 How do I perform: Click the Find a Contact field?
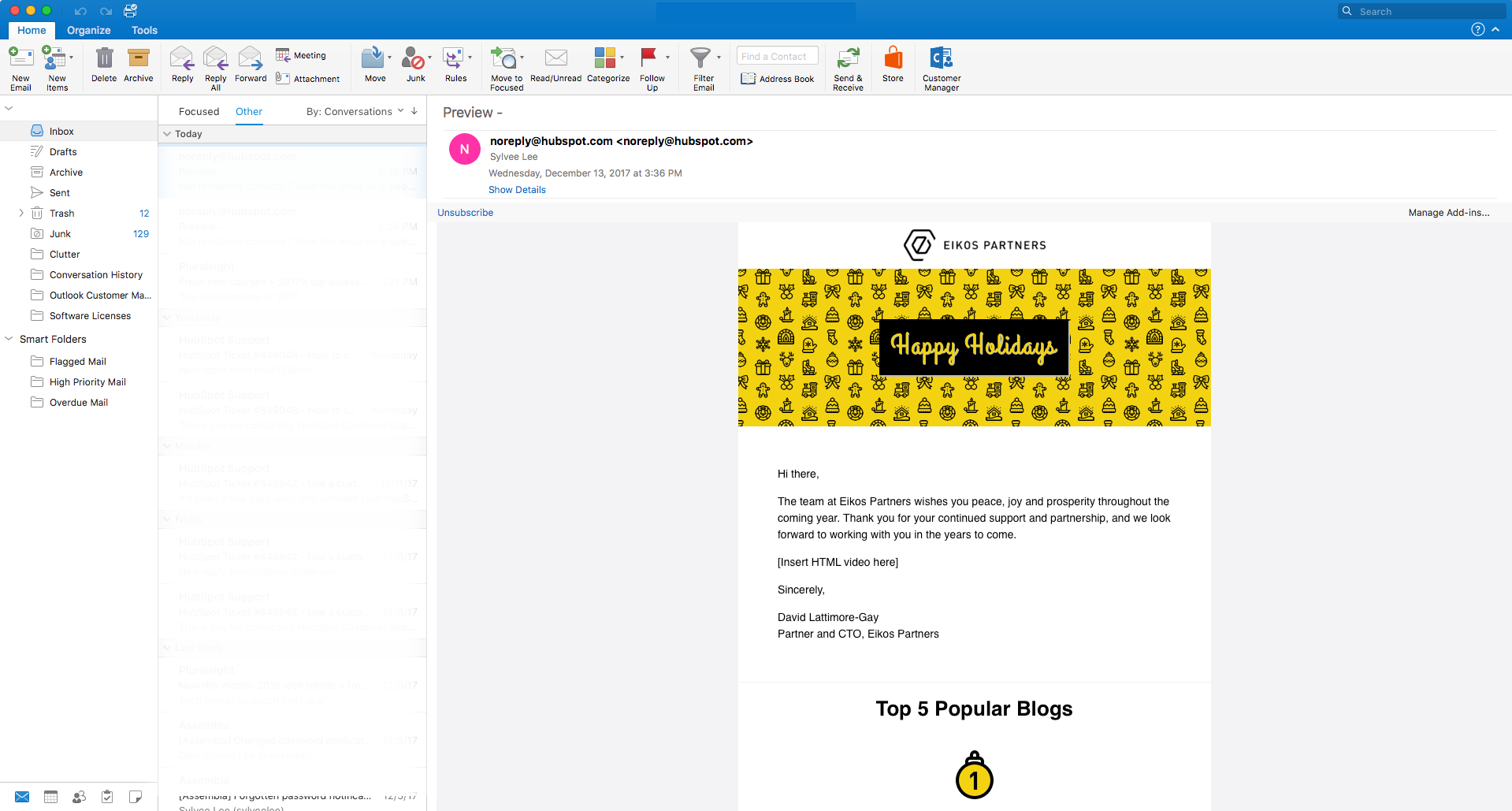click(x=778, y=56)
